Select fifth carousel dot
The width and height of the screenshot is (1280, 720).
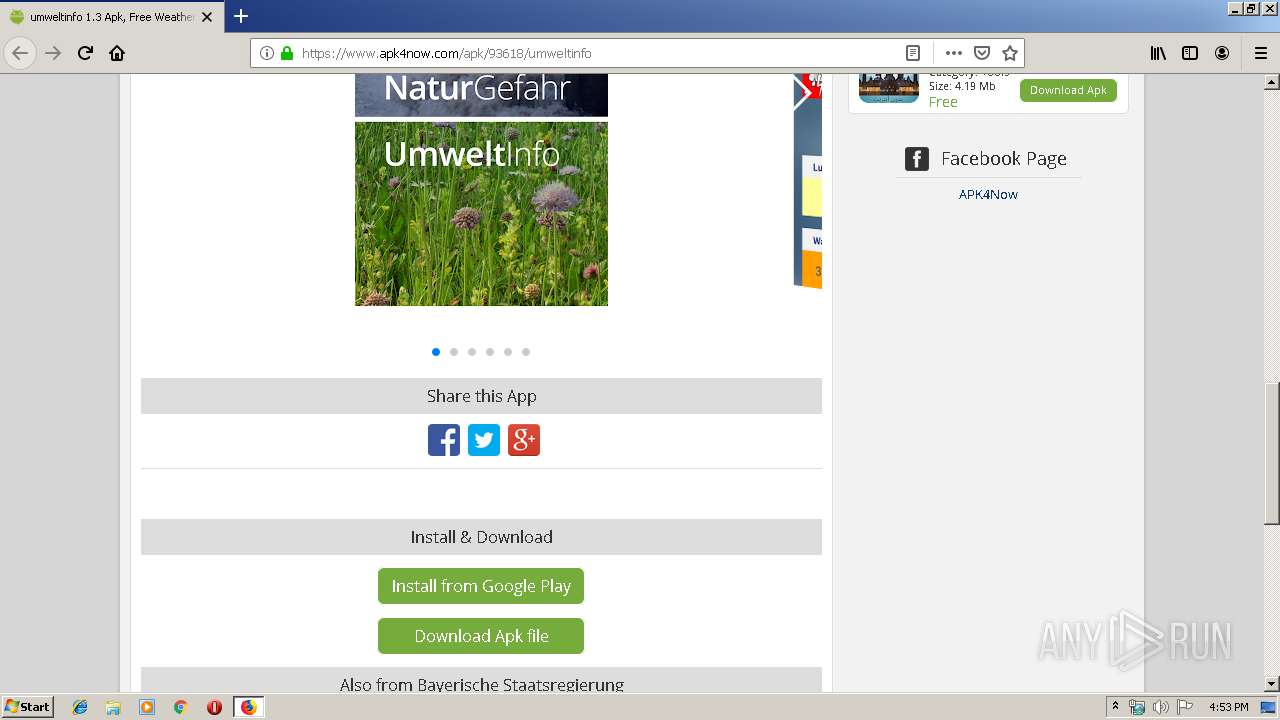[x=508, y=352]
